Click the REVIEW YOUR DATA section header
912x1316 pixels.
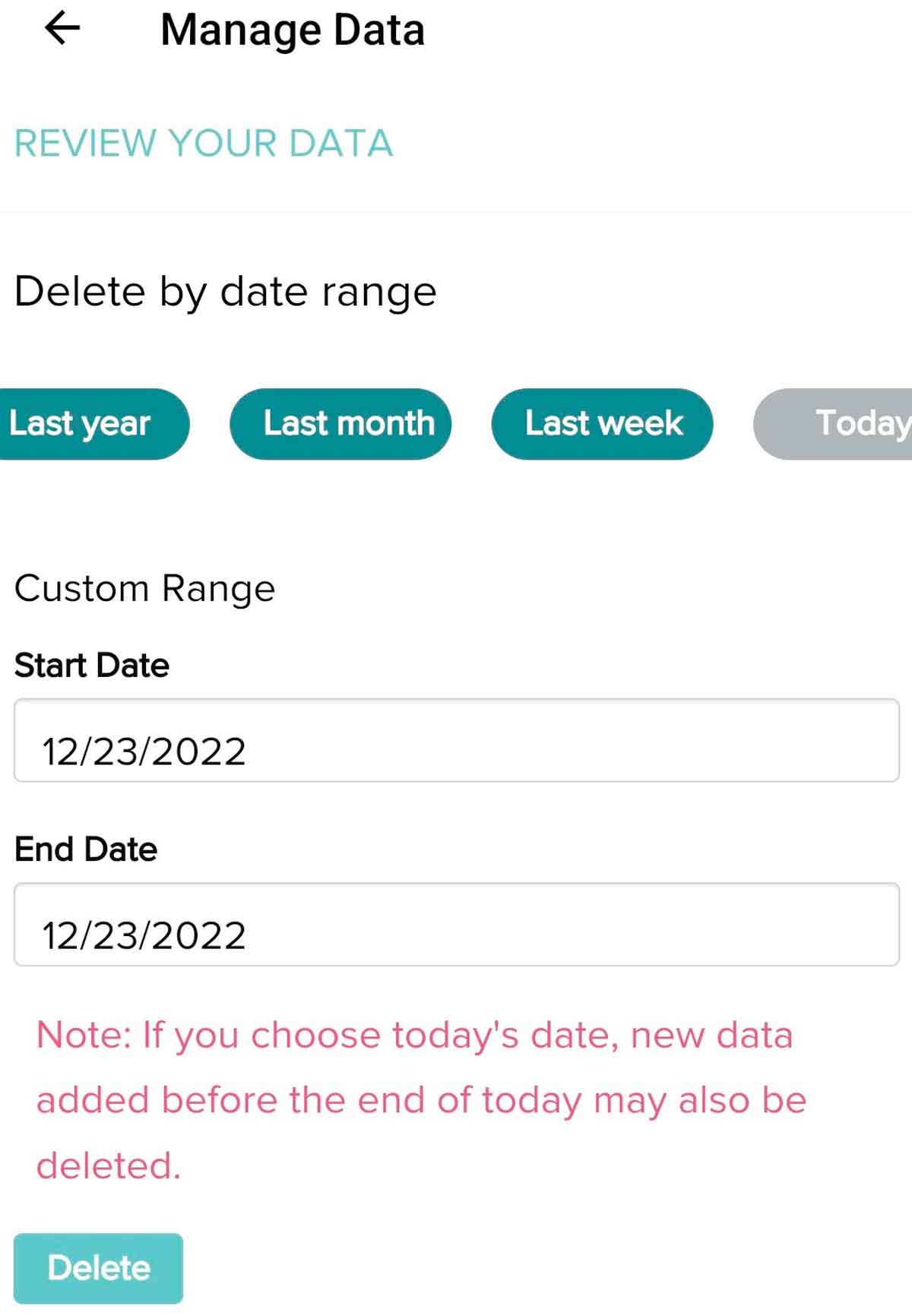204,143
